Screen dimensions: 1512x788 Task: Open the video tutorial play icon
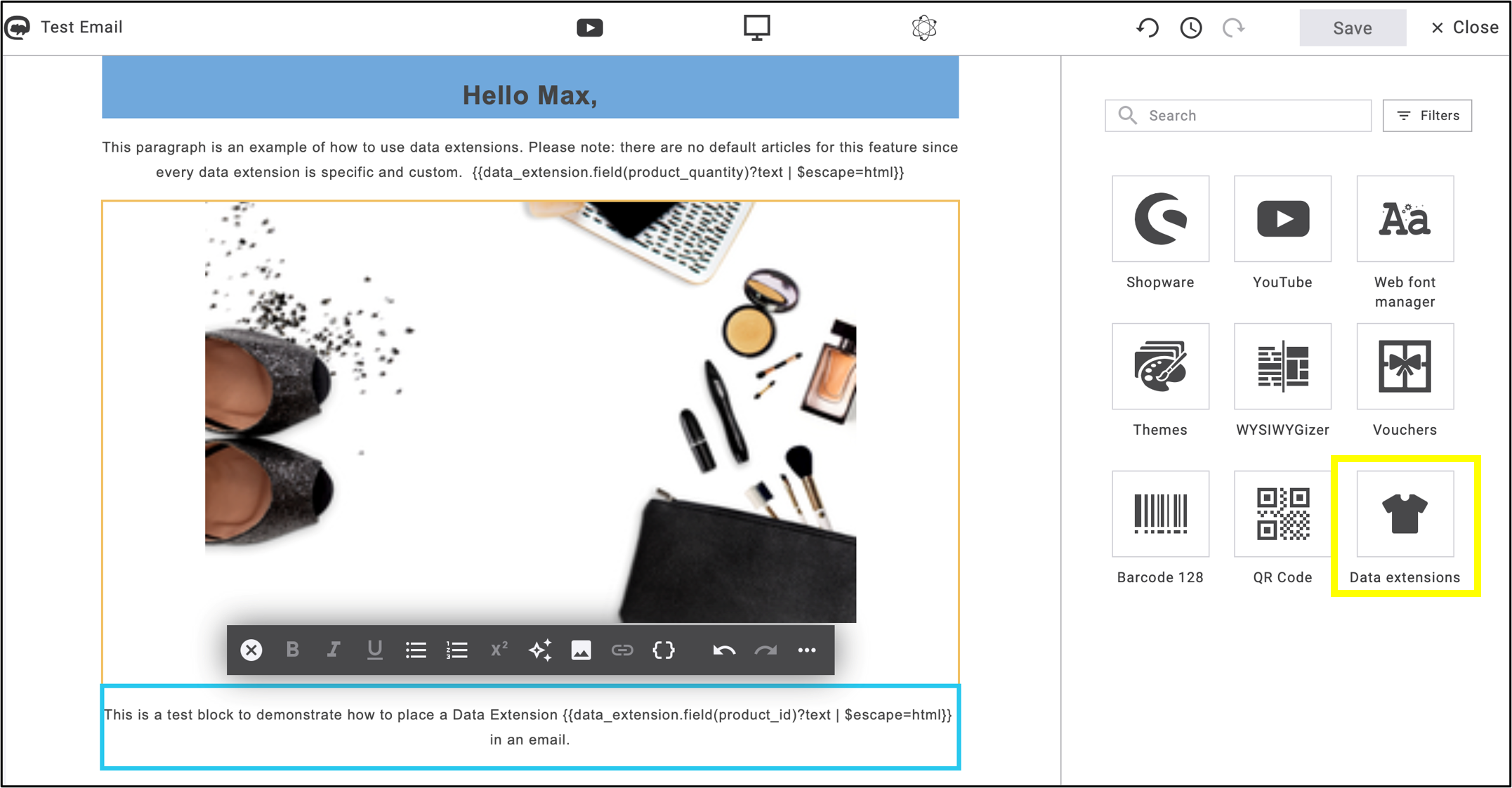coord(589,27)
